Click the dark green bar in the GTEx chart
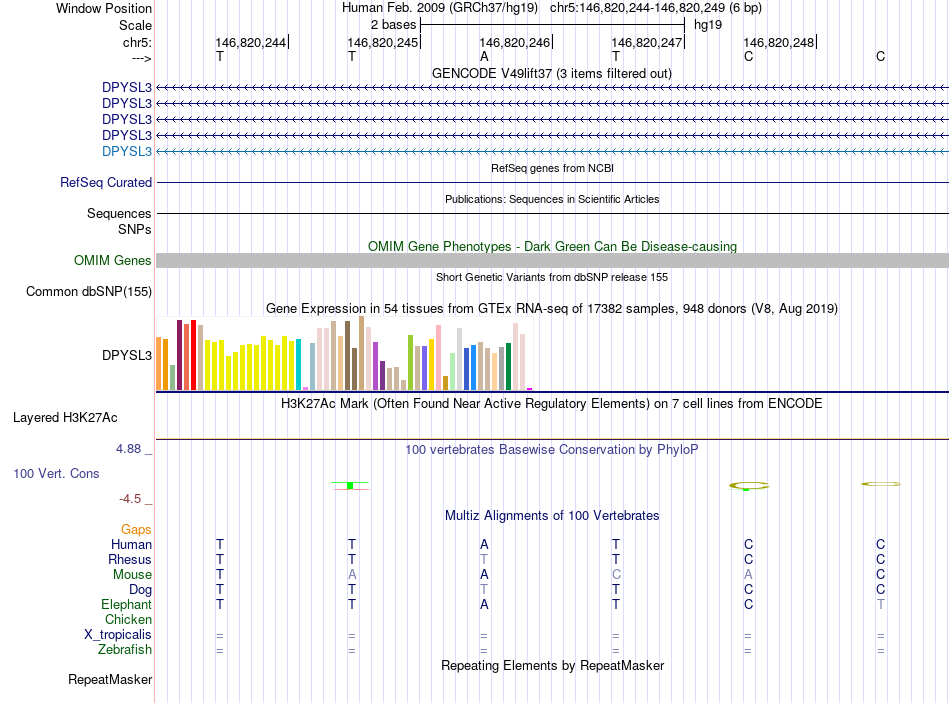950x703 pixels. [x=508, y=367]
